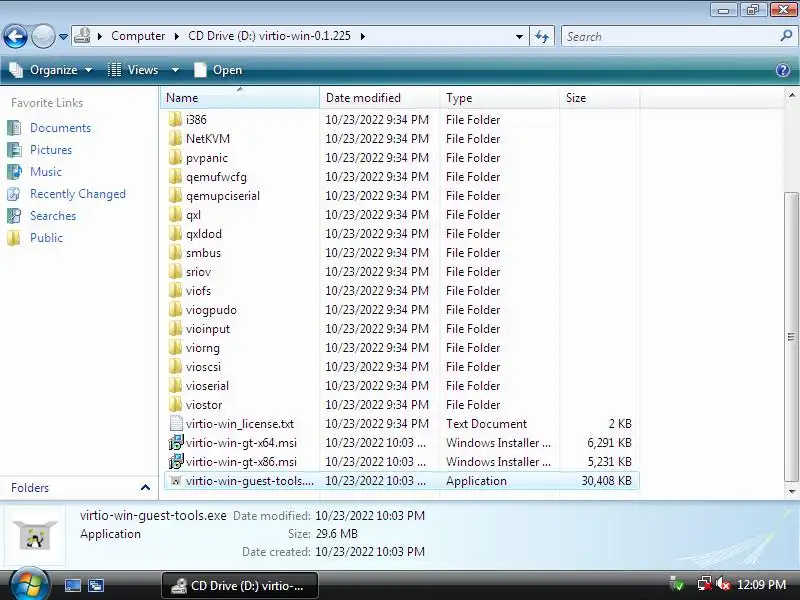Click the Music icon in Favorite Links

14,171
